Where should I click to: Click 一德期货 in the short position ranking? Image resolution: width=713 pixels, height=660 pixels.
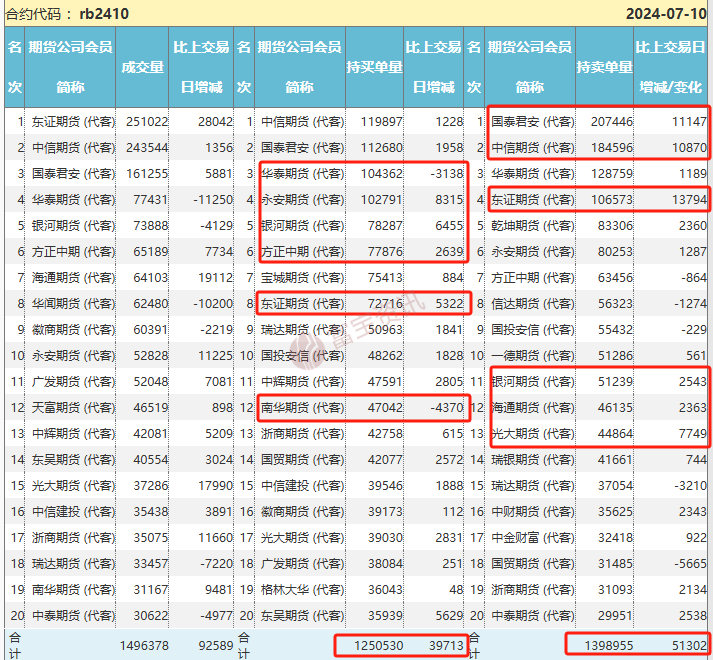pos(532,356)
